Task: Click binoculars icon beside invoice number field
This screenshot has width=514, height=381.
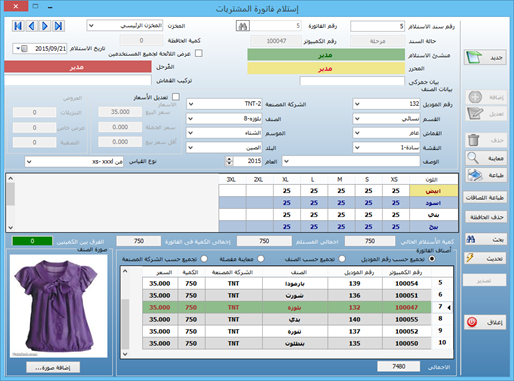Action: (243, 26)
